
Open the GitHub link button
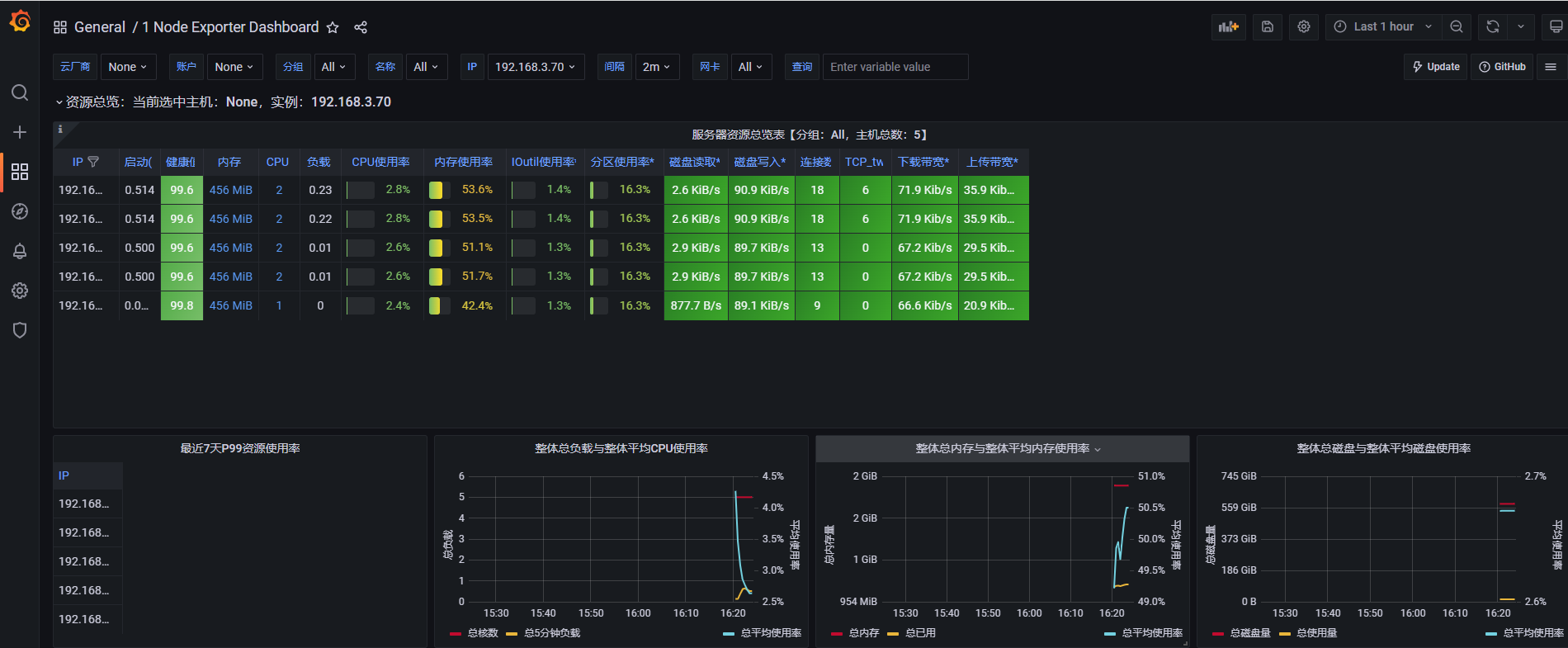click(1502, 67)
